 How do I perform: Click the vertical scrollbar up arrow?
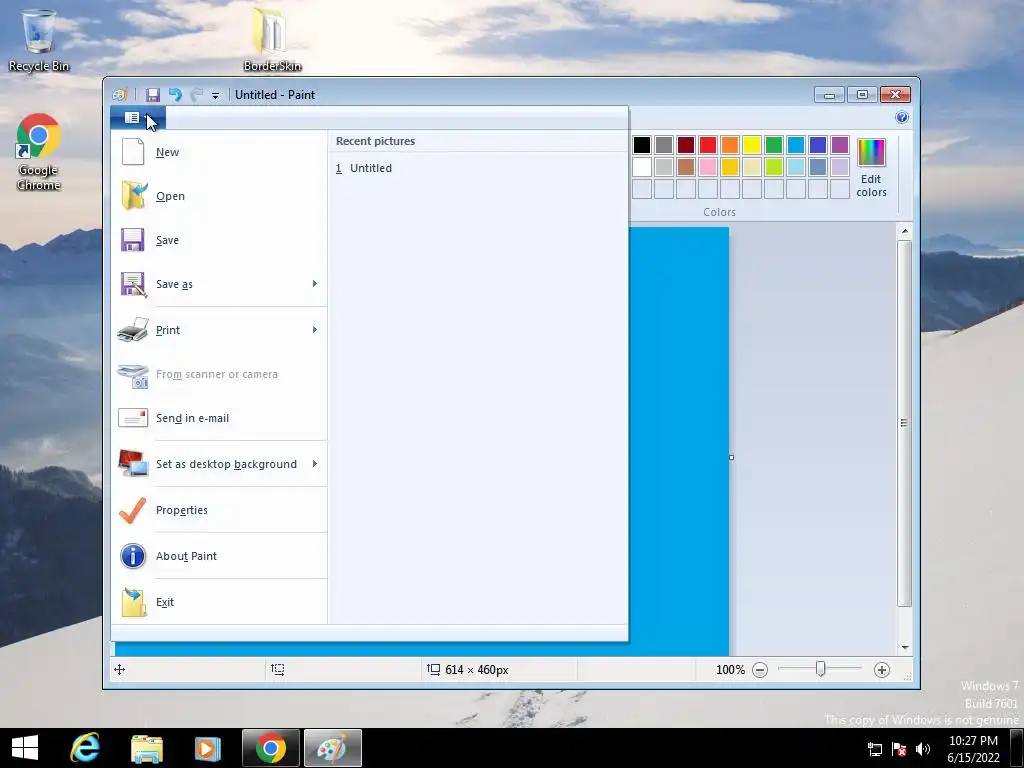[904, 231]
